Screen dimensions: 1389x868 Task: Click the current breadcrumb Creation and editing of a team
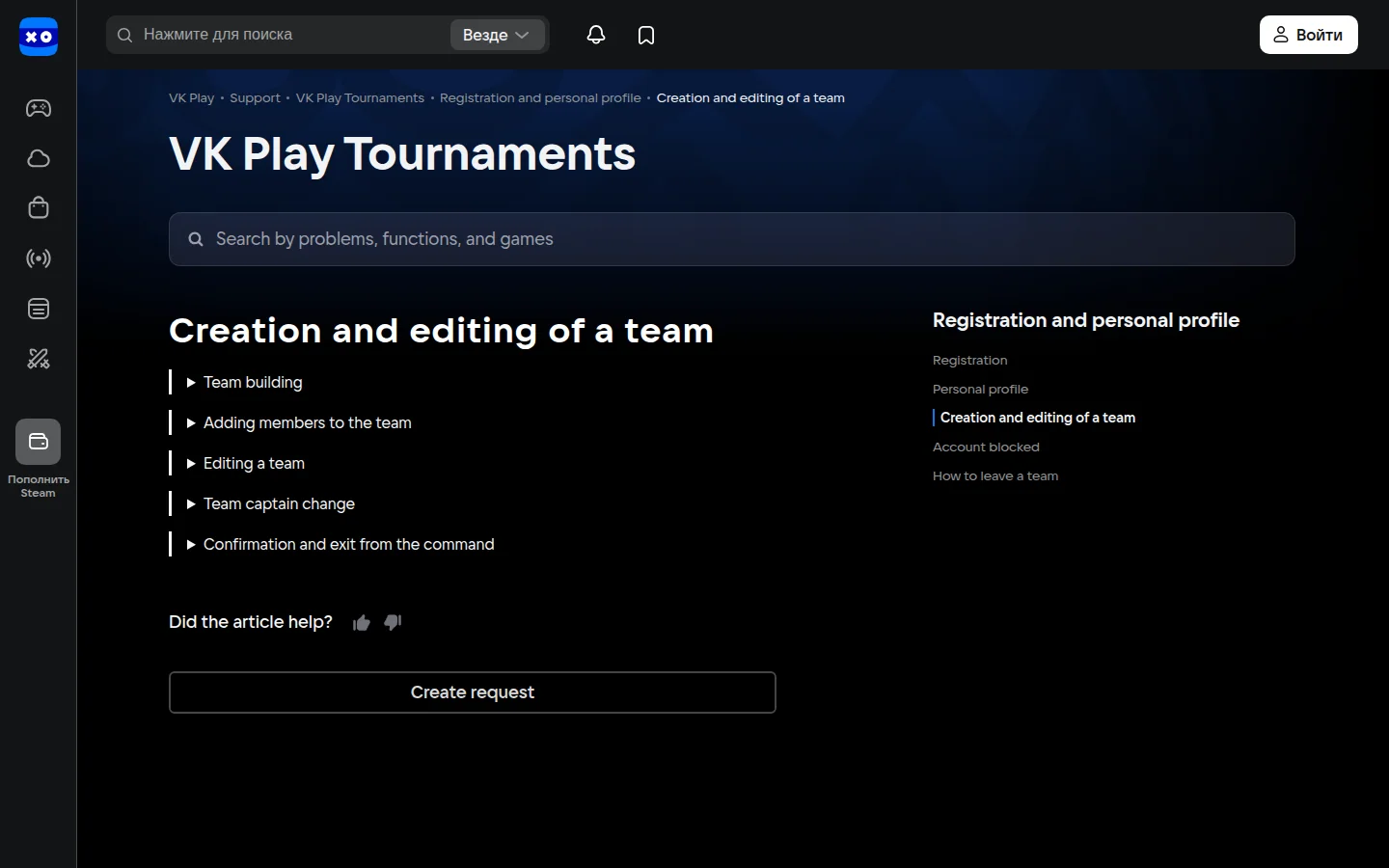[750, 98]
